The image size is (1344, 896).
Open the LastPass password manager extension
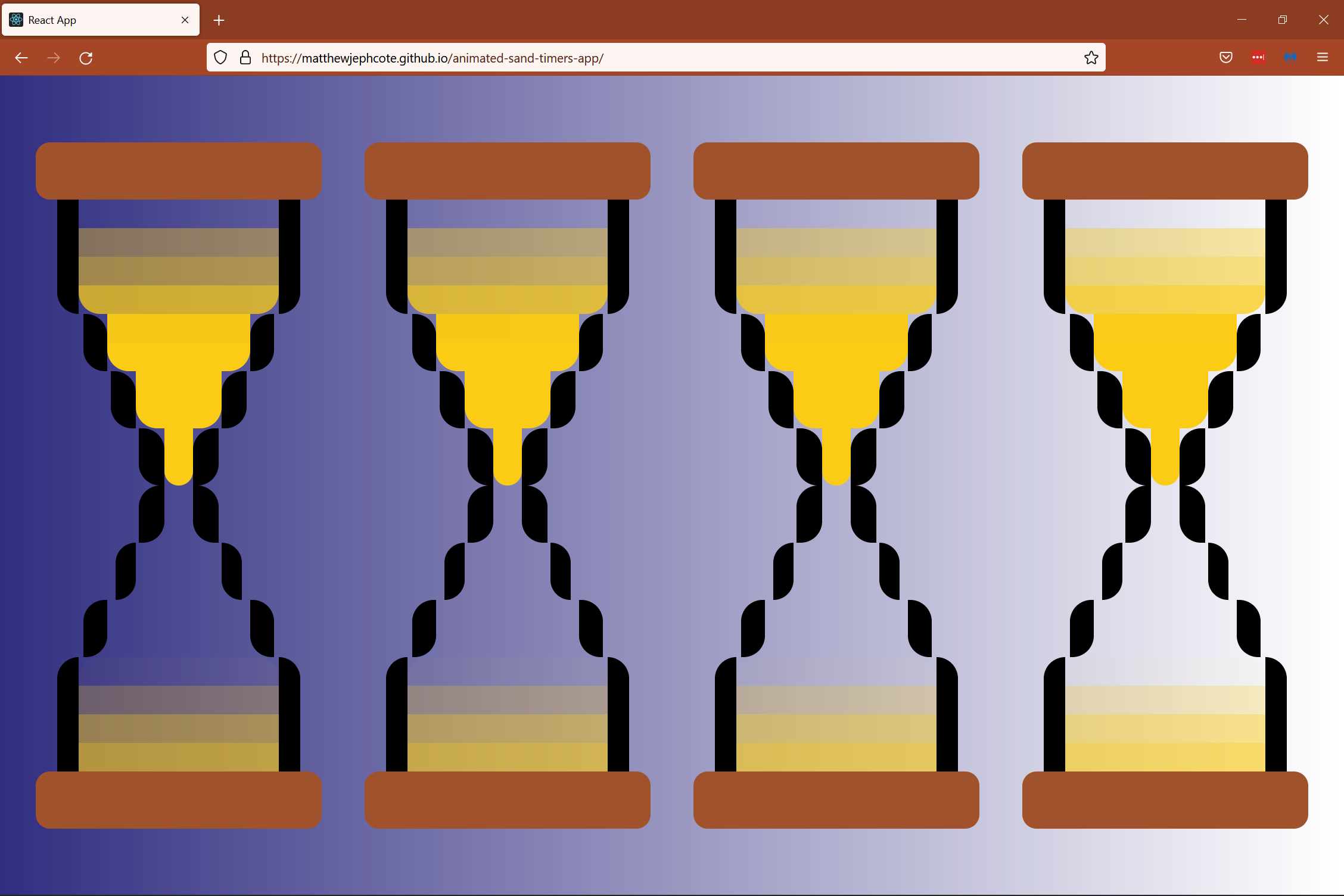[1258, 57]
